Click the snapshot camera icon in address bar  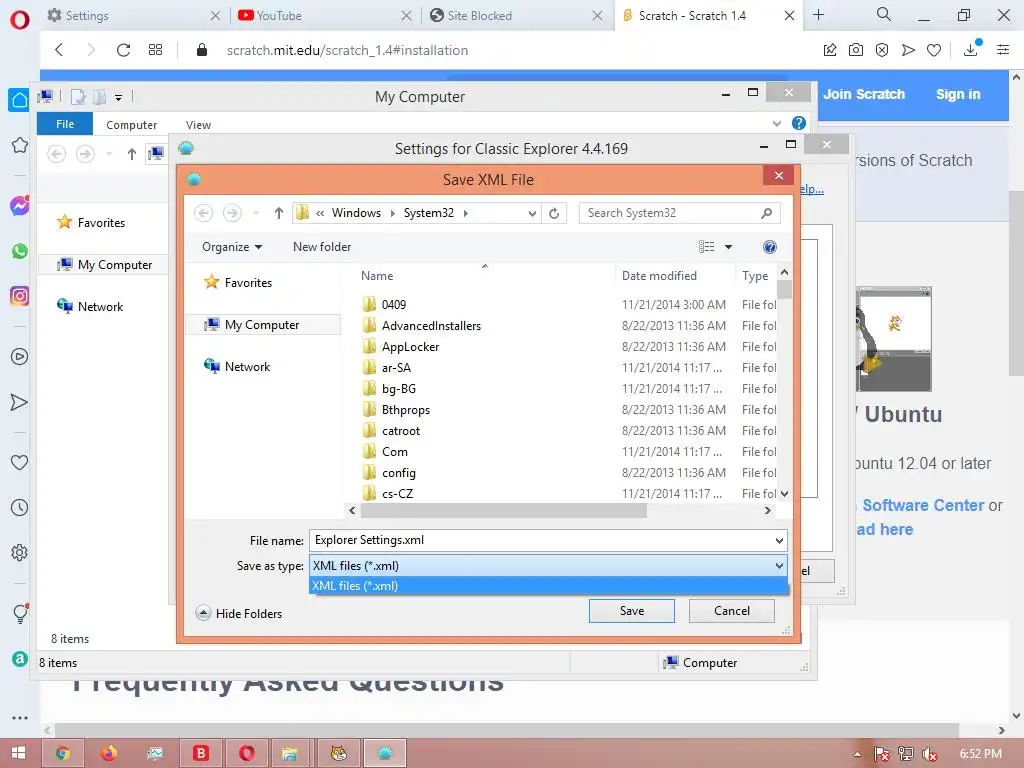856,50
